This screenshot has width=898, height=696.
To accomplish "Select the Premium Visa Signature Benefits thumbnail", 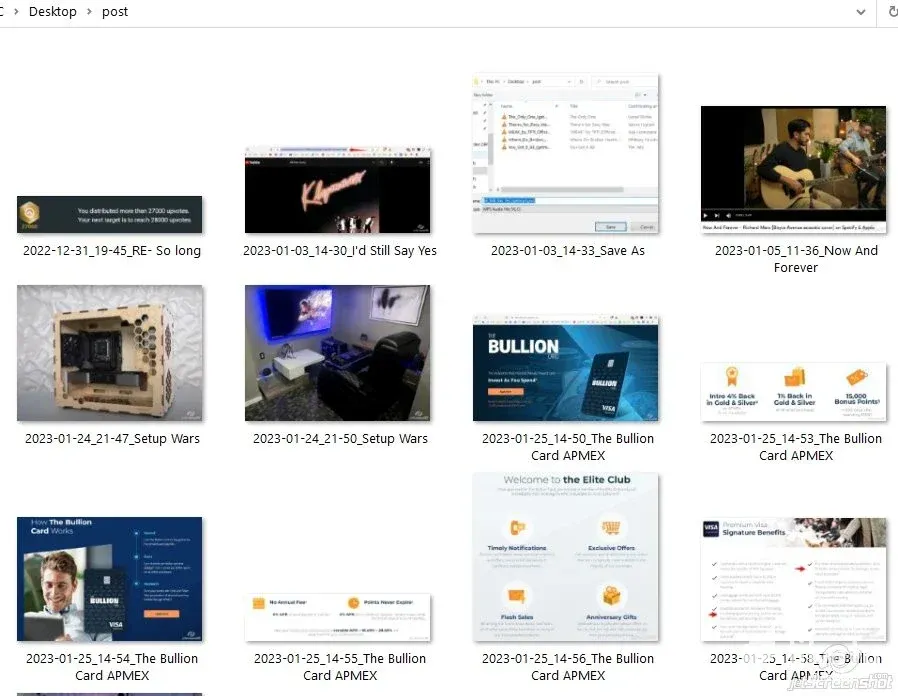I will [x=793, y=580].
